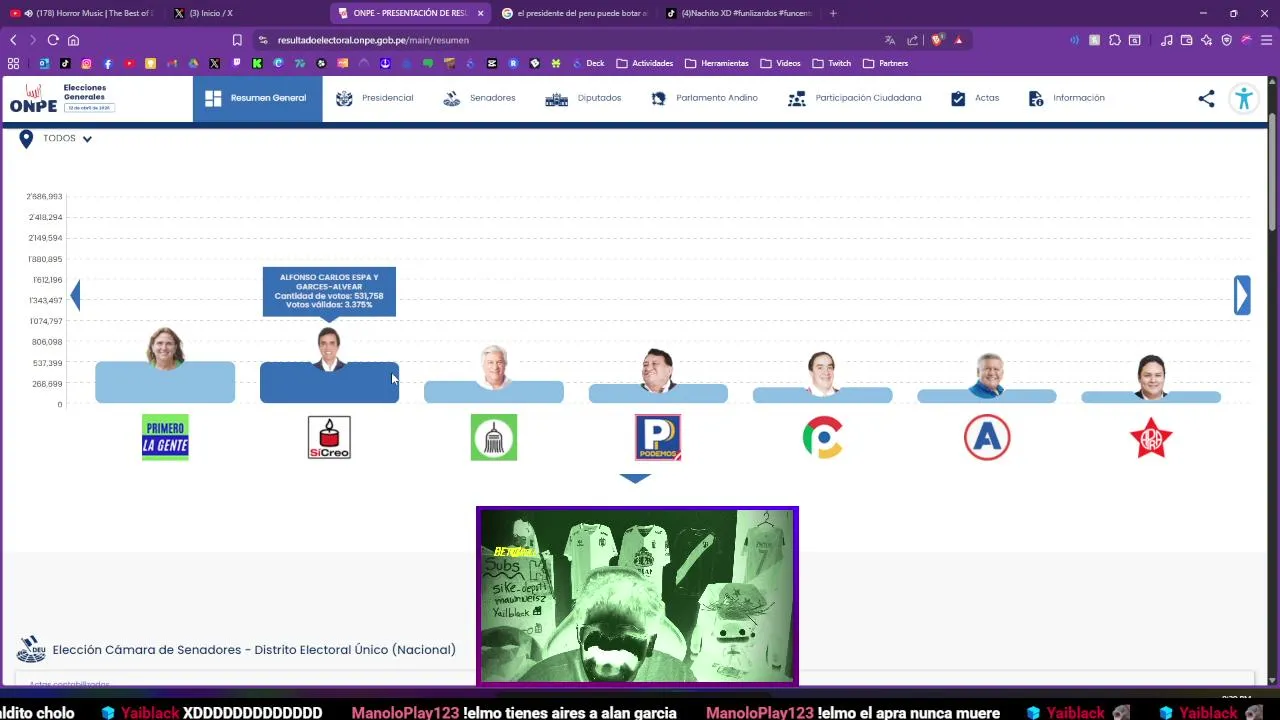Click the Podemos candidate photo
This screenshot has height=720, width=1280.
point(658,370)
